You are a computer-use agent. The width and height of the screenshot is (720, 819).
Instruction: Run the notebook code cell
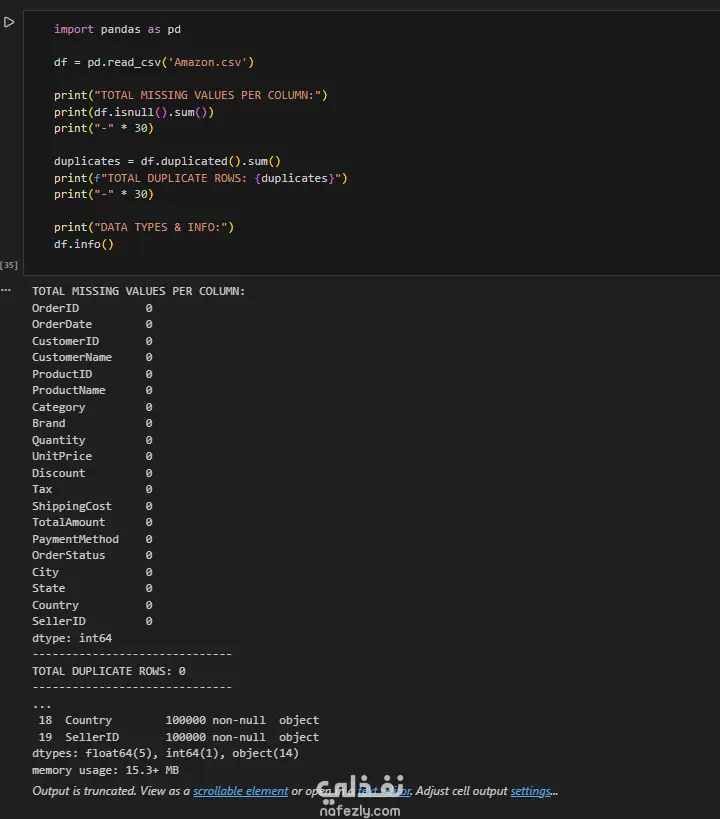(9, 22)
